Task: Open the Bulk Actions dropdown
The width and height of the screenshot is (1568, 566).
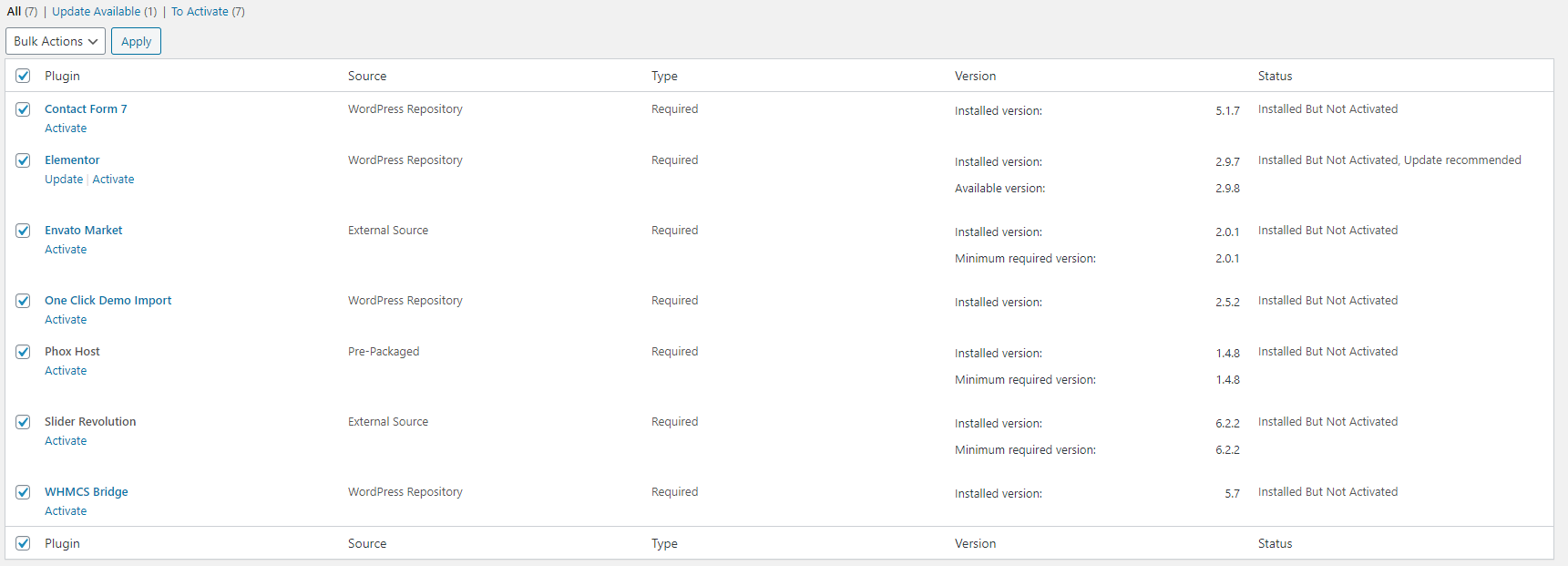Action: tap(56, 41)
